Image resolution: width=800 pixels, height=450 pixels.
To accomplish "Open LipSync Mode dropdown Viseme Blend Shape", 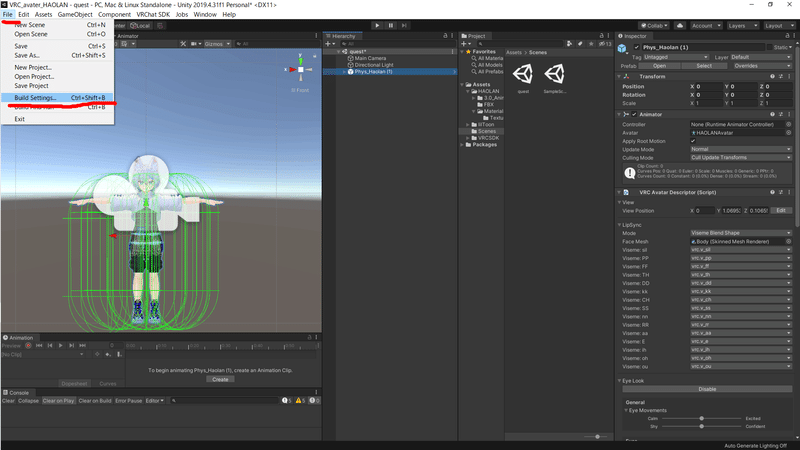I will [741, 233].
